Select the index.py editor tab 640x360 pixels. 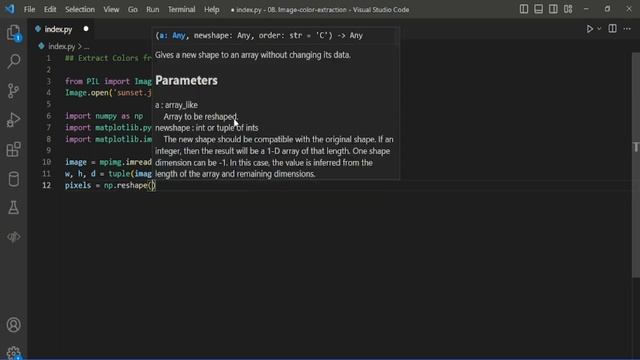click(x=61, y=29)
